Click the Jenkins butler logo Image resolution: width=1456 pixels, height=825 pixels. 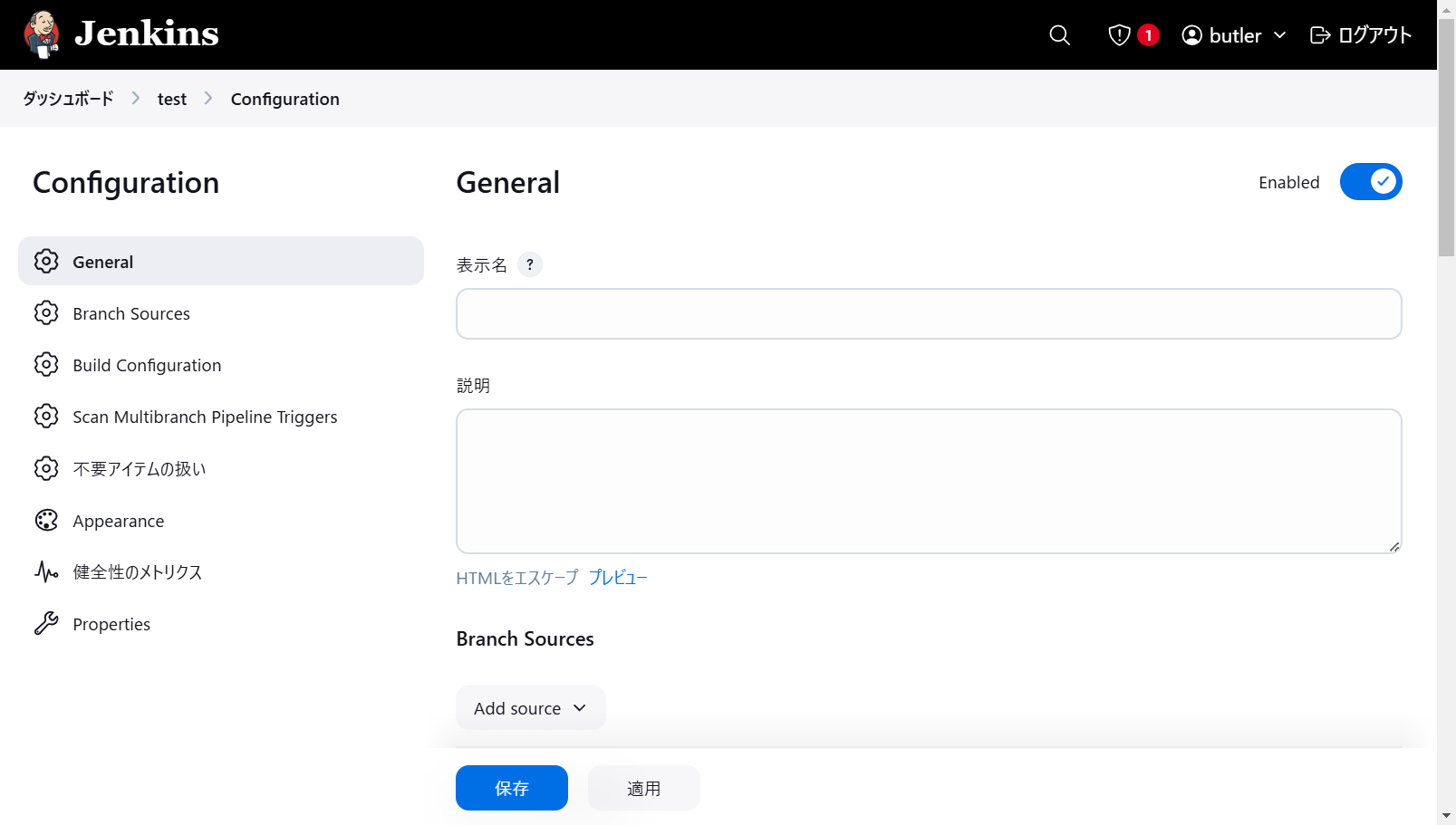coord(40,34)
